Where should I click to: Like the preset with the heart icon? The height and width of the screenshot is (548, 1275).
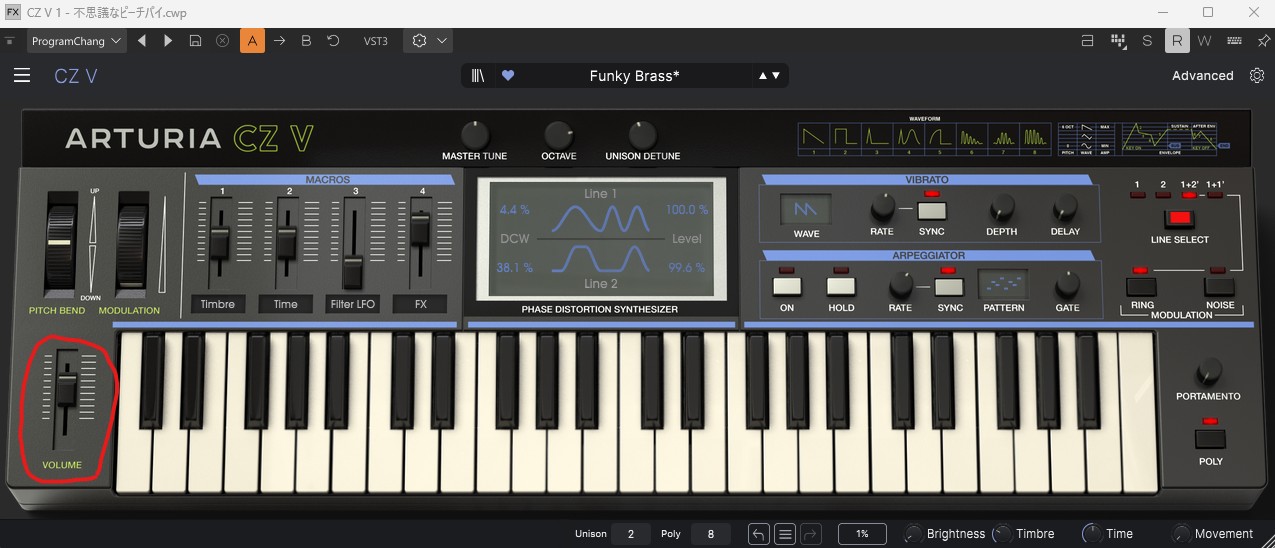(x=508, y=75)
